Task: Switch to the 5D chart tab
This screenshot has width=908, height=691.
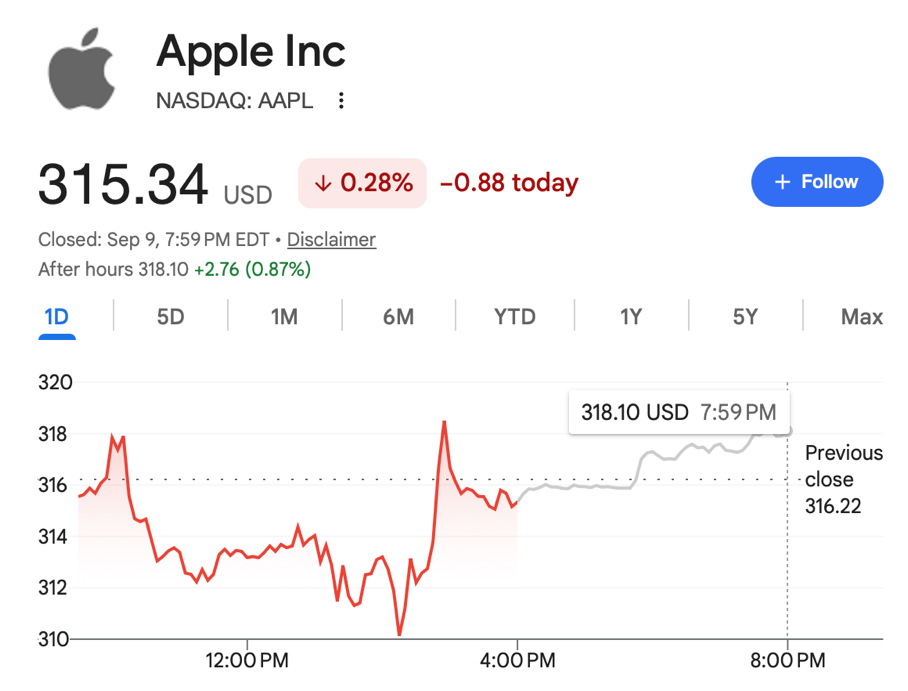Action: coord(170,317)
